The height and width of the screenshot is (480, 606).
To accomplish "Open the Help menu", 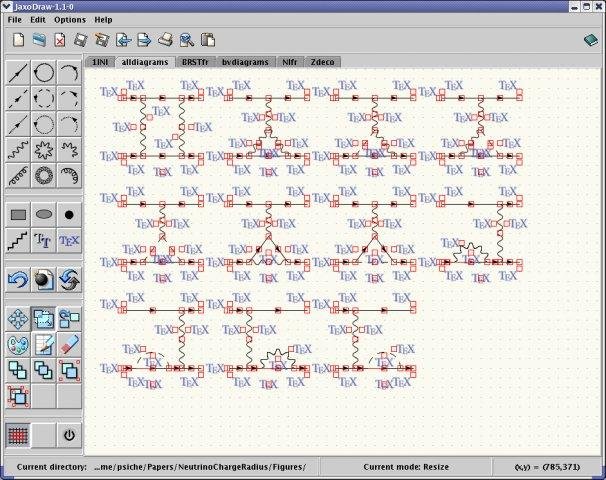I will tap(103, 20).
